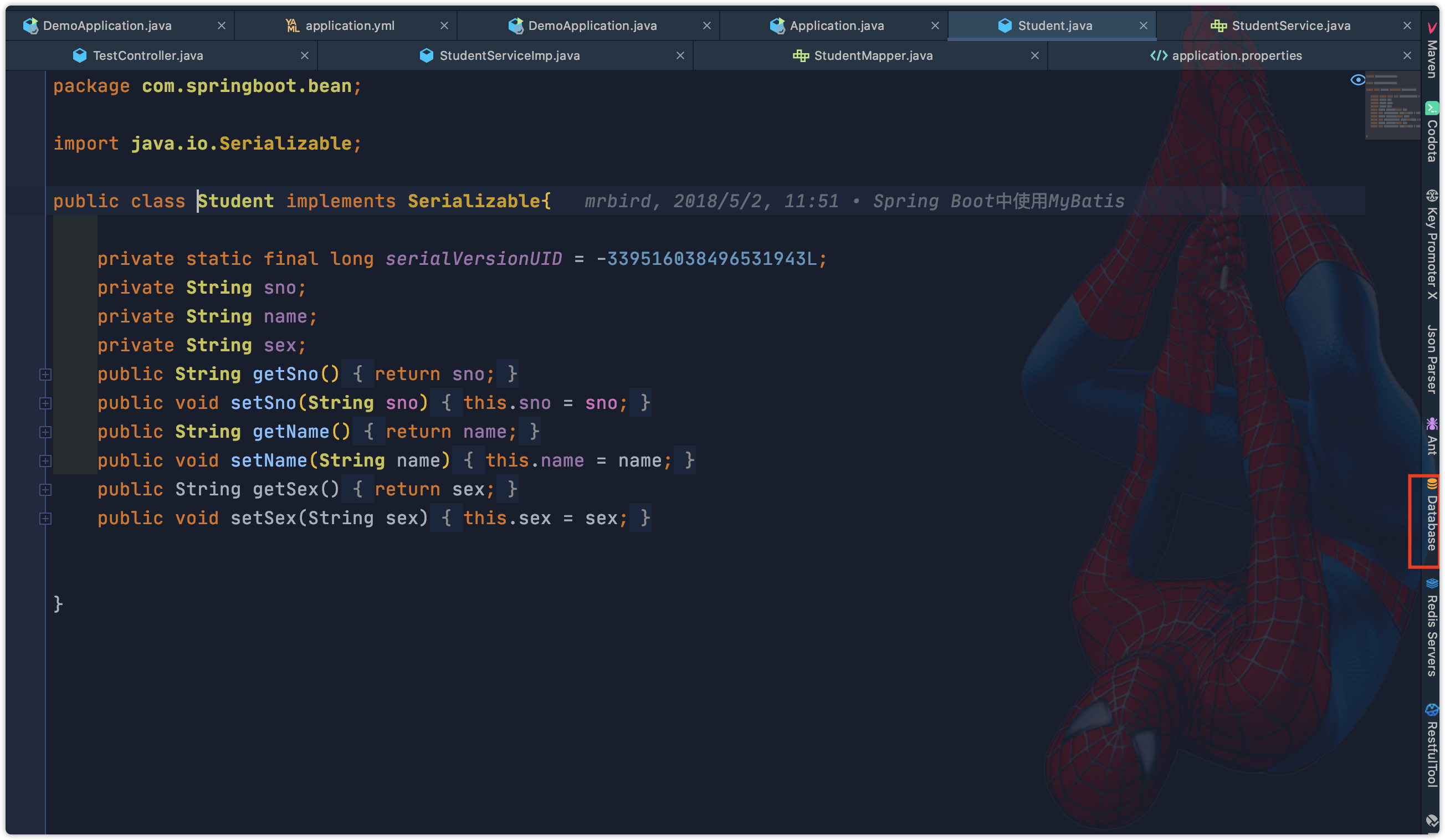1445x840 pixels.
Task: Expand the folded setName(String name) method
Action: pyautogui.click(x=45, y=460)
